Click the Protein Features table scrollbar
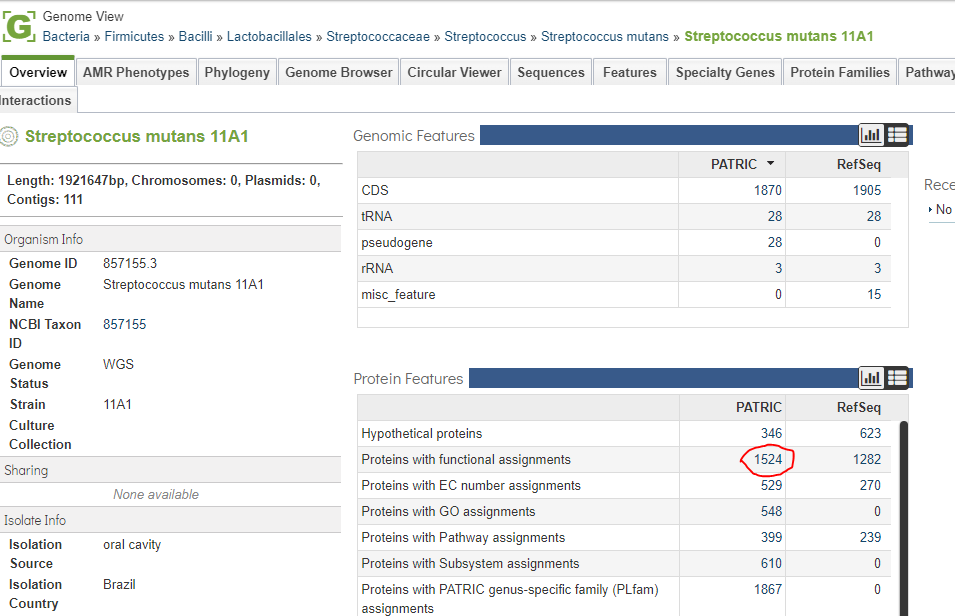Screen dimensions: 955x616 (904, 518)
